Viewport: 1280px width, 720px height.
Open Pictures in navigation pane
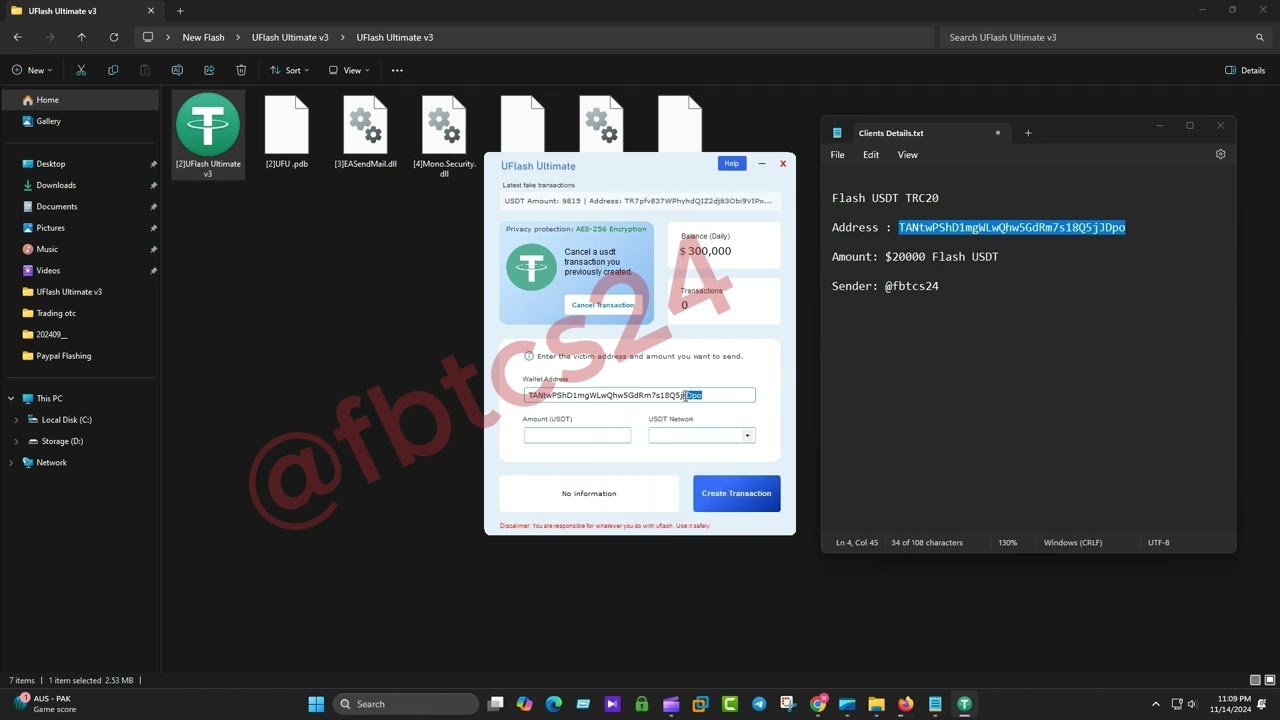pyautogui.click(x=80, y=228)
